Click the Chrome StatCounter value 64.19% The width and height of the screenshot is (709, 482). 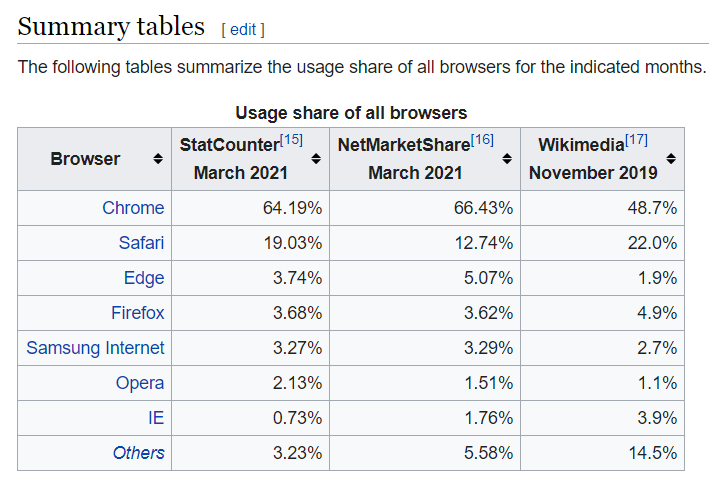tap(289, 208)
